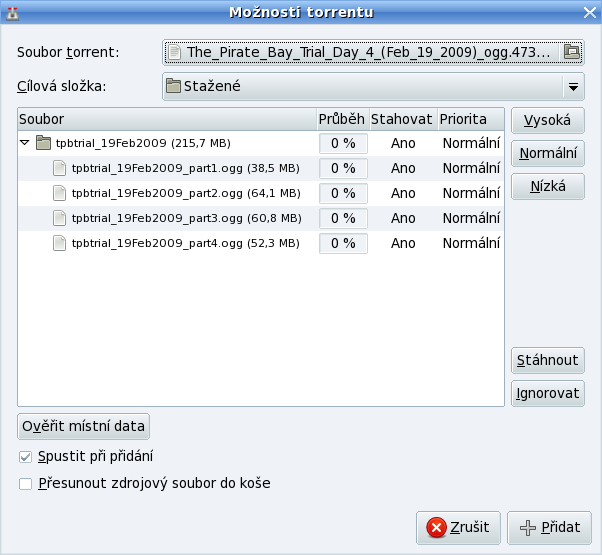
Task: Click the browse folder icon in torrent file field
Action: coord(571,52)
